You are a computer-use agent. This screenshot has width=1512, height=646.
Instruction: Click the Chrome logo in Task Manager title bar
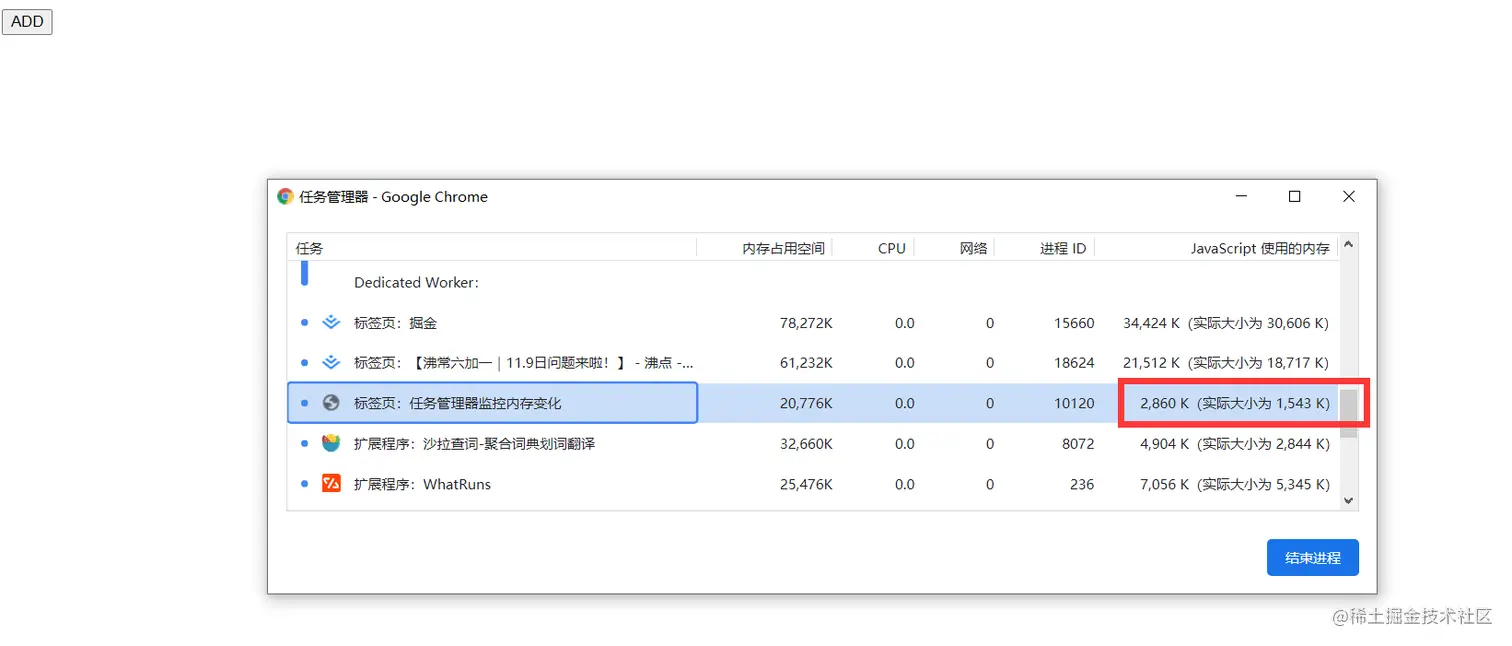pyautogui.click(x=285, y=197)
